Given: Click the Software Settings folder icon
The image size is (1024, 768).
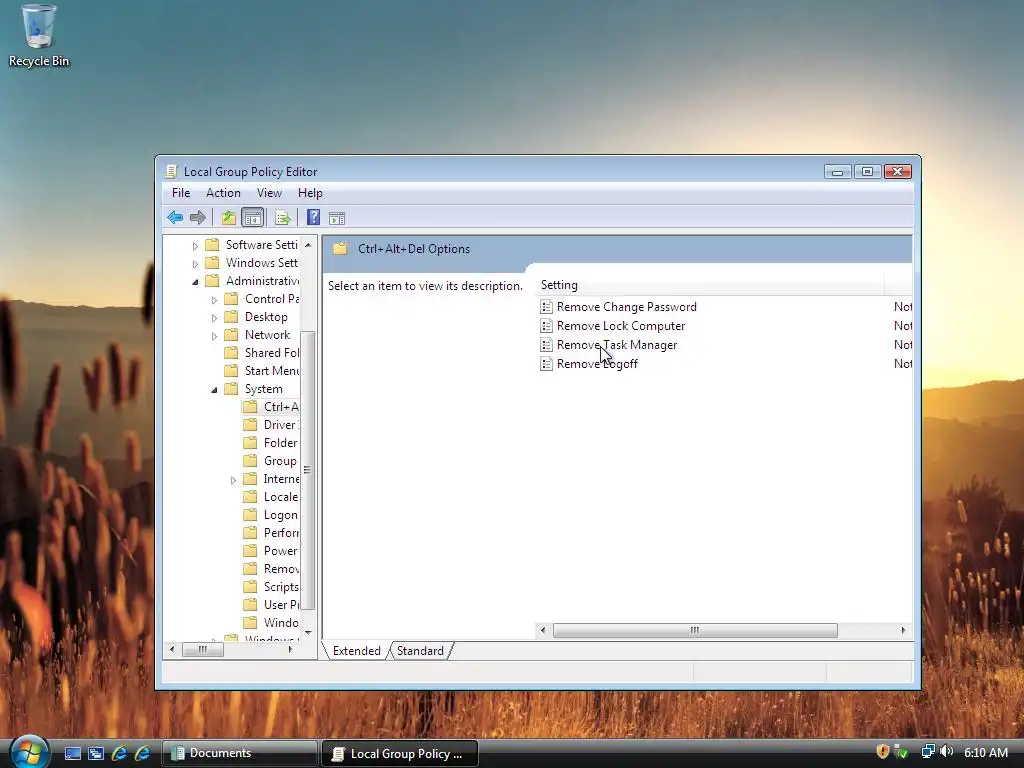Looking at the screenshot, I should [212, 245].
